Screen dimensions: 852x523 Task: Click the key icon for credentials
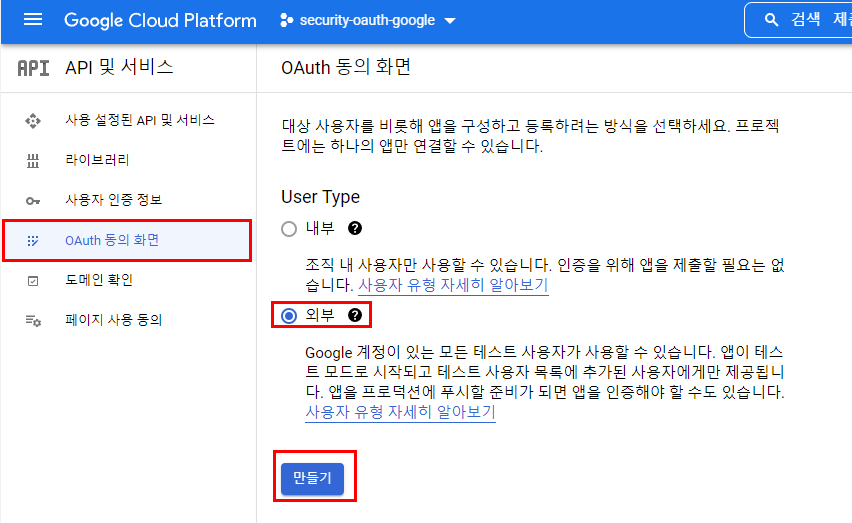pos(33,201)
